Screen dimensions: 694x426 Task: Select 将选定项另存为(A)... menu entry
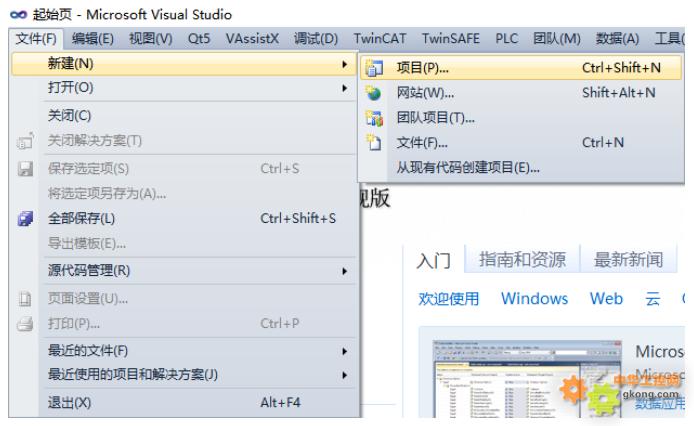pos(184,194)
